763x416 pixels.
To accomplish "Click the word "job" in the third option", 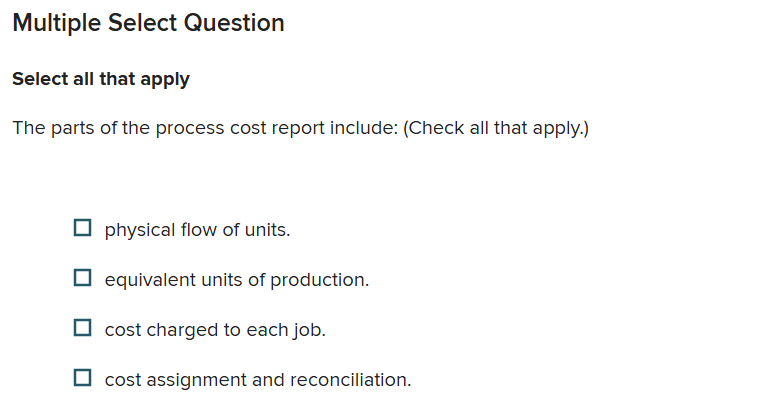I will click(307, 330).
